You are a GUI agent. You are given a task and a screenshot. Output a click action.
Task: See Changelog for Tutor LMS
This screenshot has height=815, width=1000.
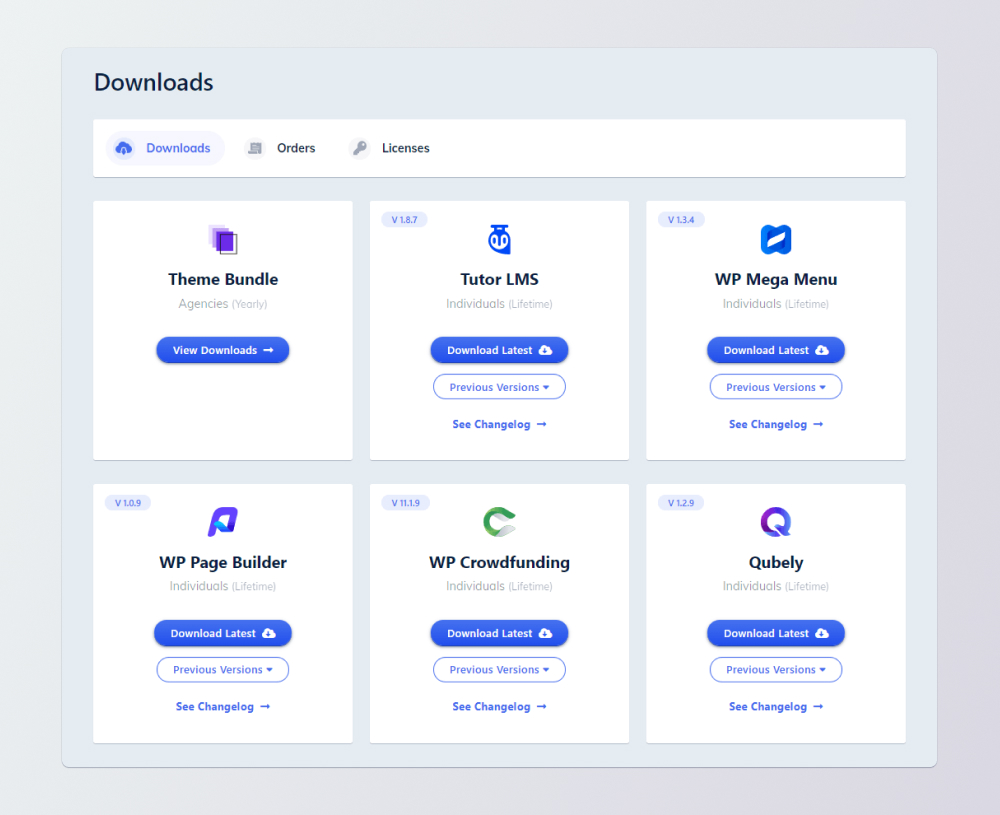[x=499, y=424]
